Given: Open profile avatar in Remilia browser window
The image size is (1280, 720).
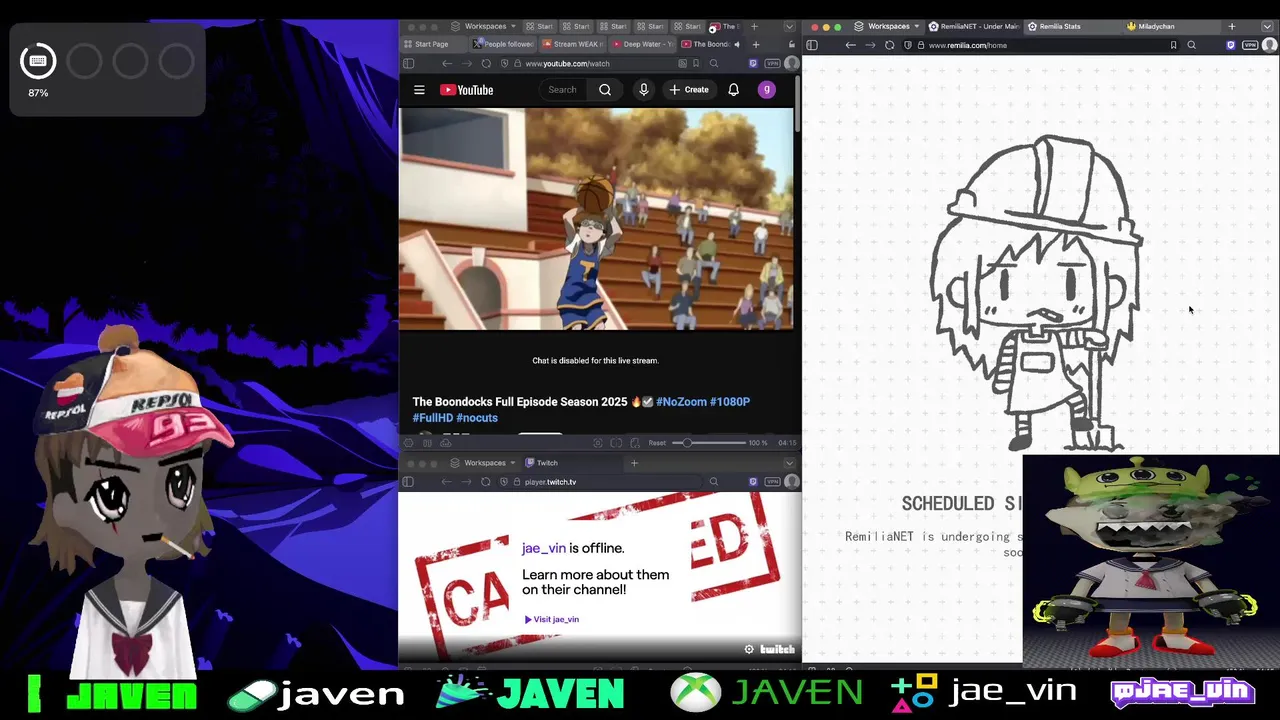Looking at the screenshot, I should (1270, 45).
